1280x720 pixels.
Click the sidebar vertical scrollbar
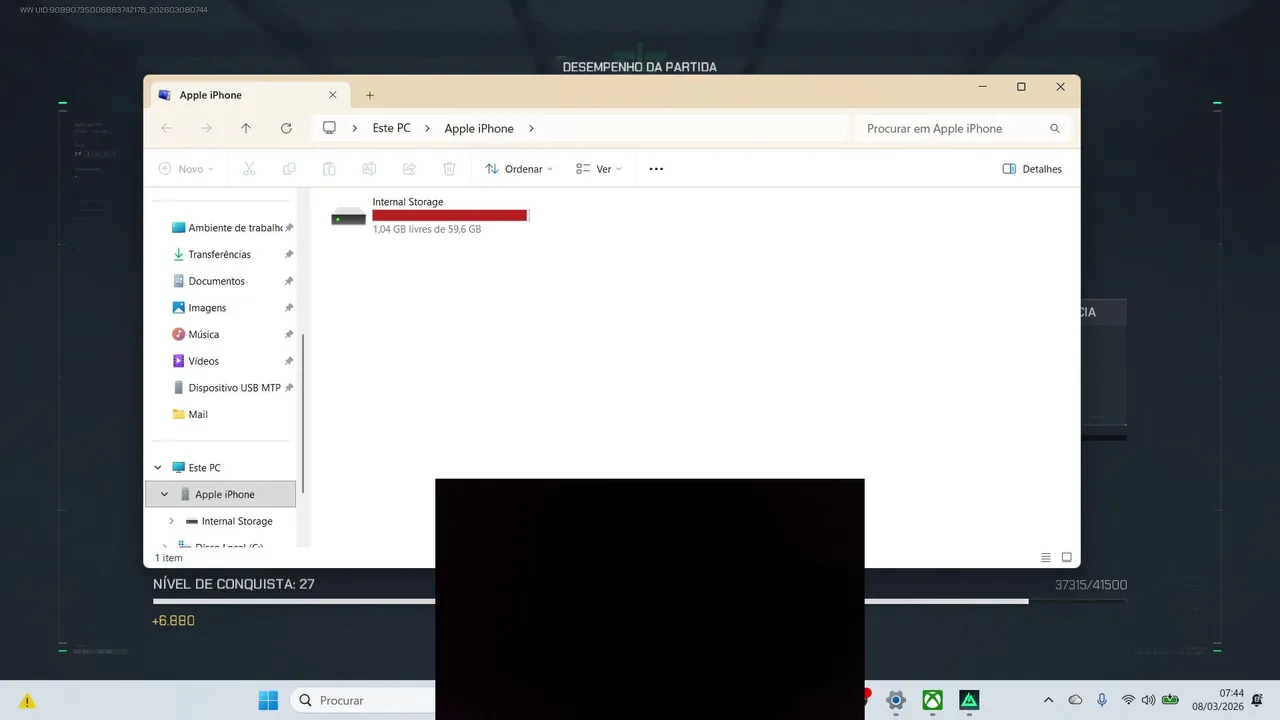303,412
